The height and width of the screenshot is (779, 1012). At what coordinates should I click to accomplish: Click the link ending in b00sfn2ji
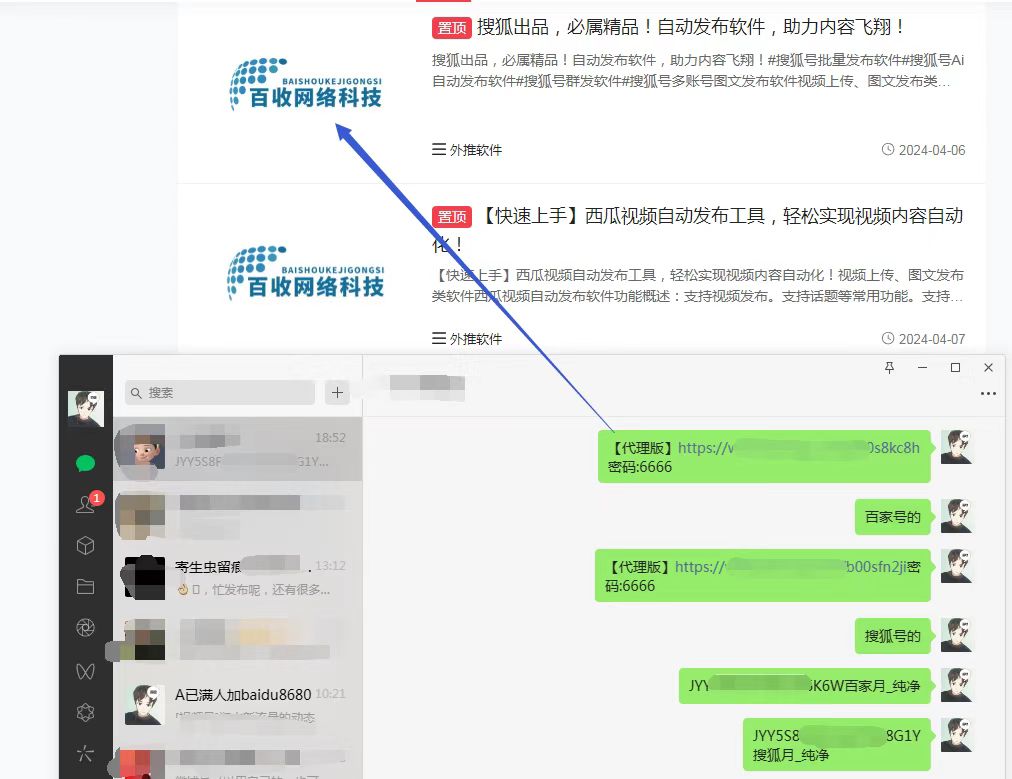tap(791, 567)
